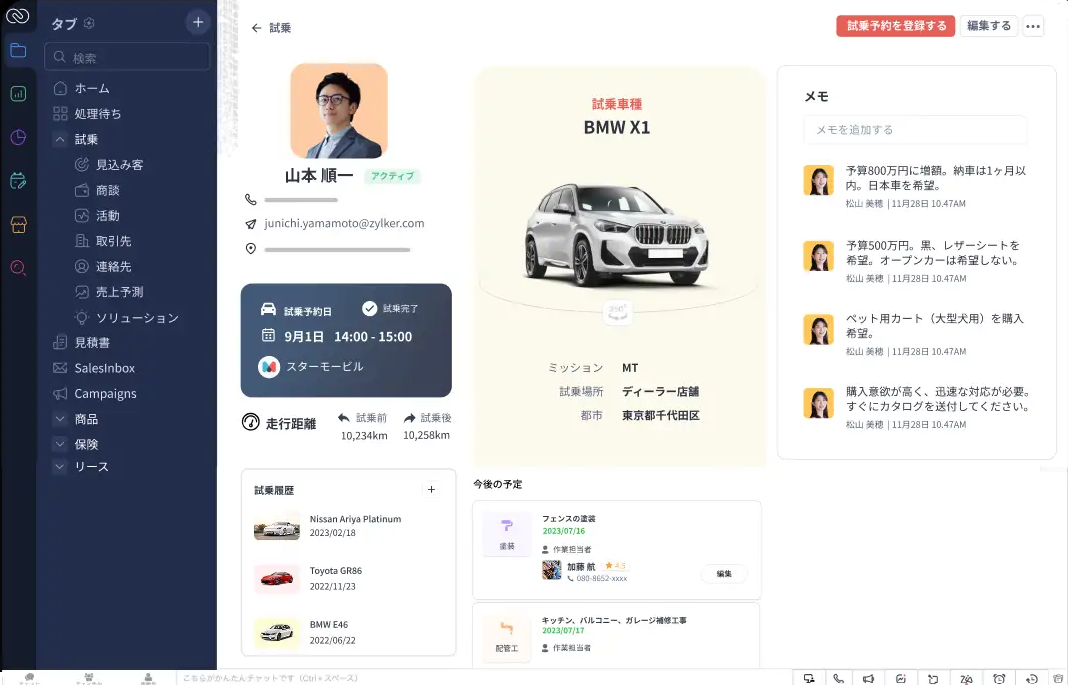Click the calendar icon beside 9月1日
The height and width of the screenshot is (685, 1068).
point(268,335)
